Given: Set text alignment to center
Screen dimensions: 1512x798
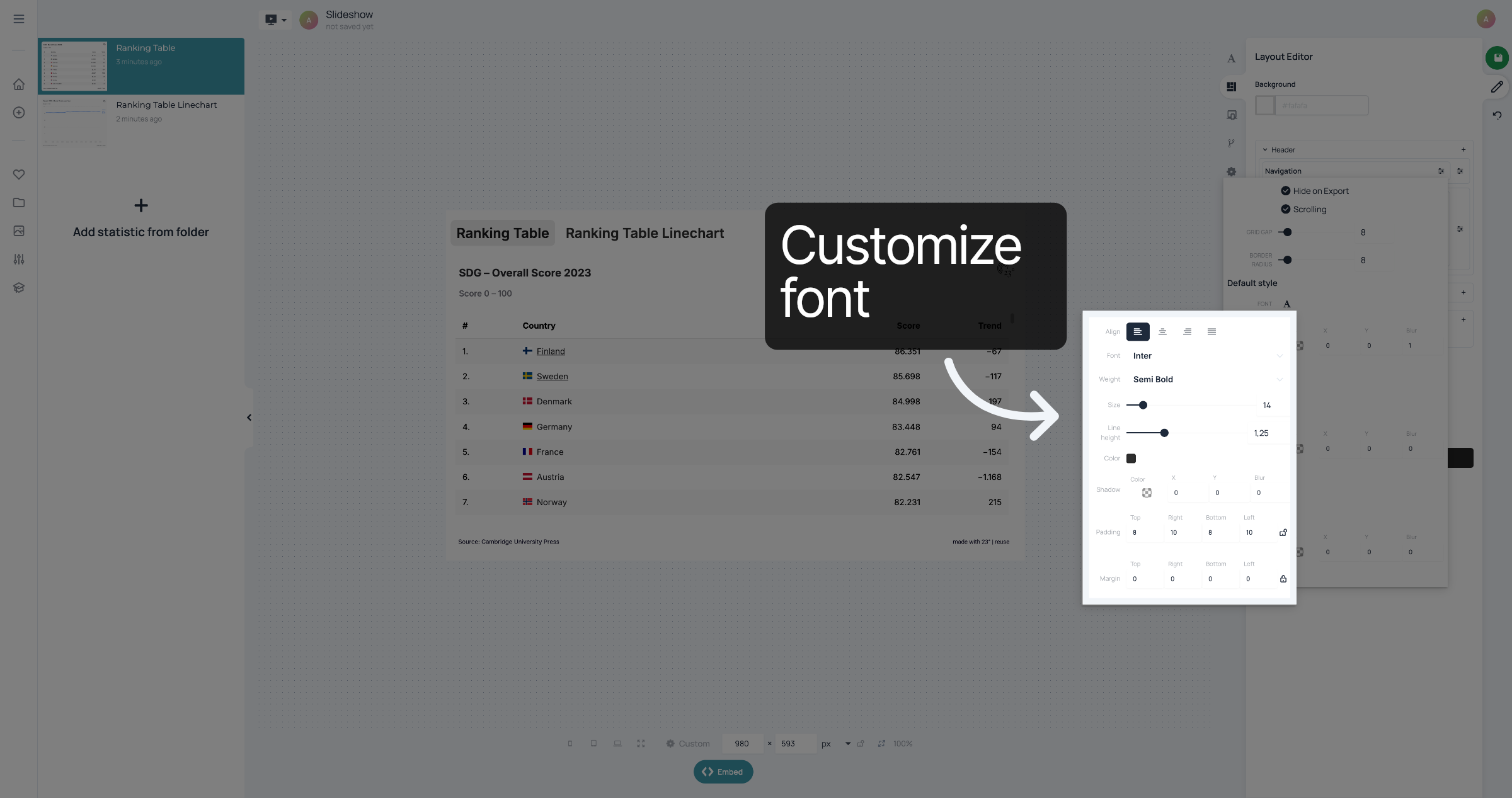Looking at the screenshot, I should tap(1162, 332).
